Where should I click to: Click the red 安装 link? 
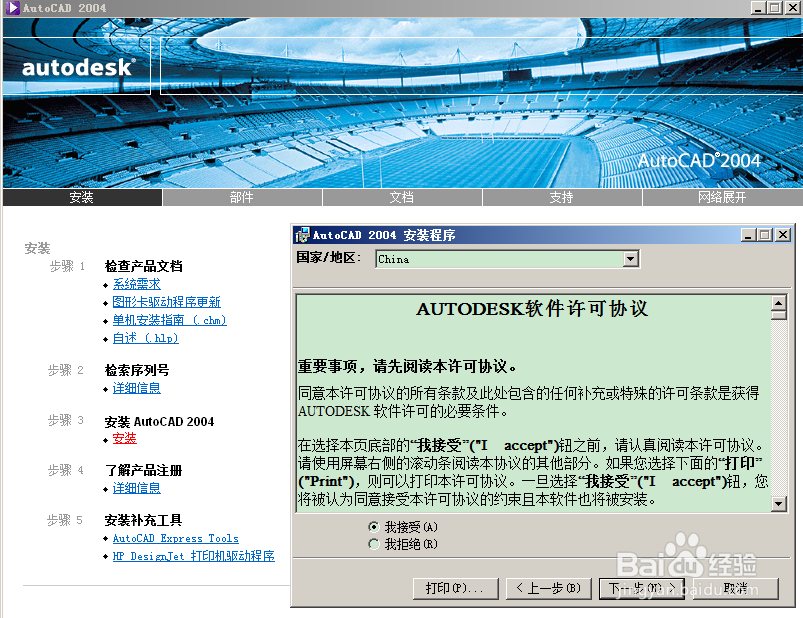tap(124, 438)
